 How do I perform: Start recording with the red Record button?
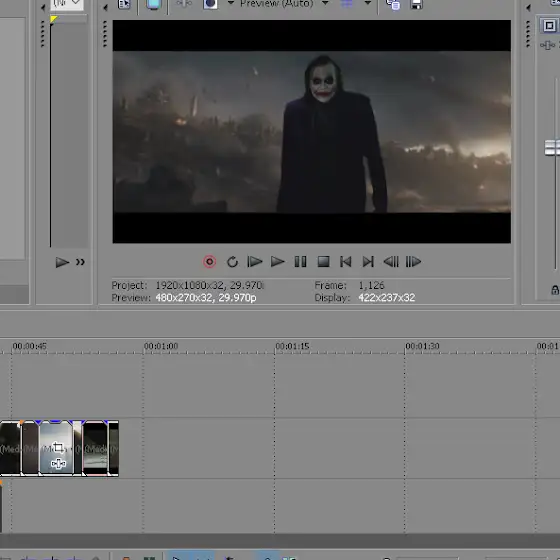(x=210, y=262)
